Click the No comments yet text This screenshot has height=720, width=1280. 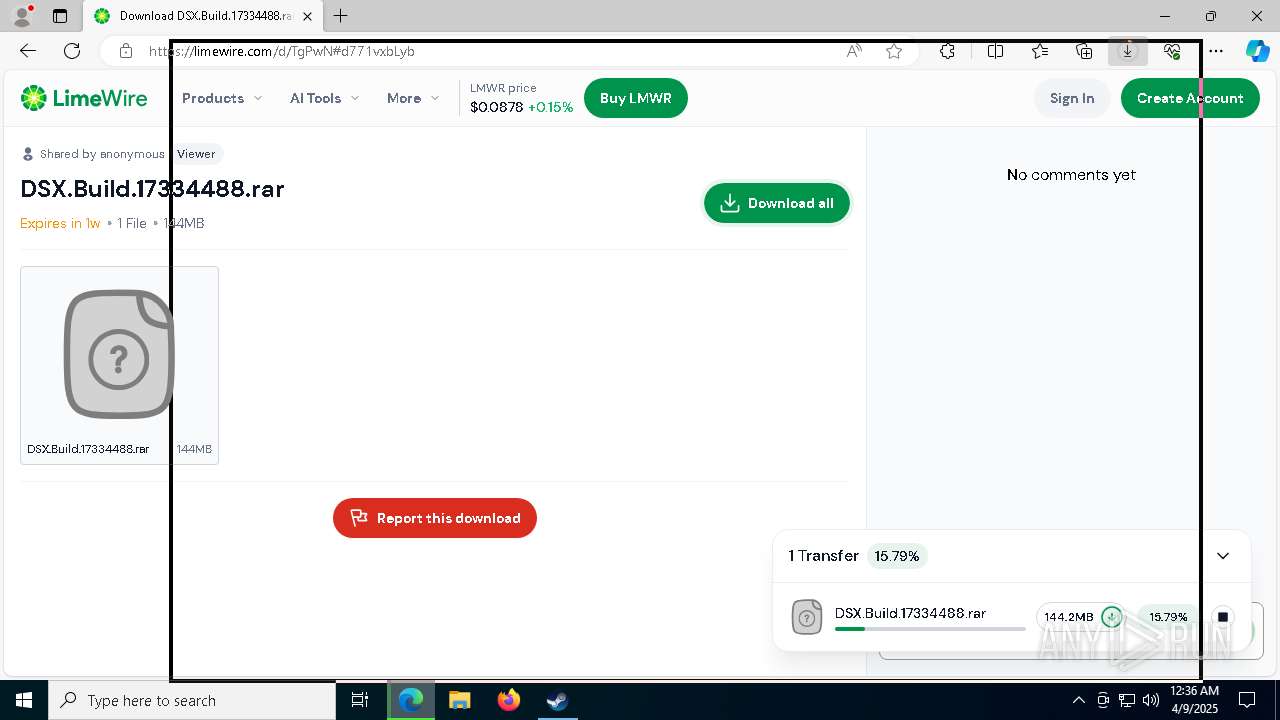(x=1071, y=175)
